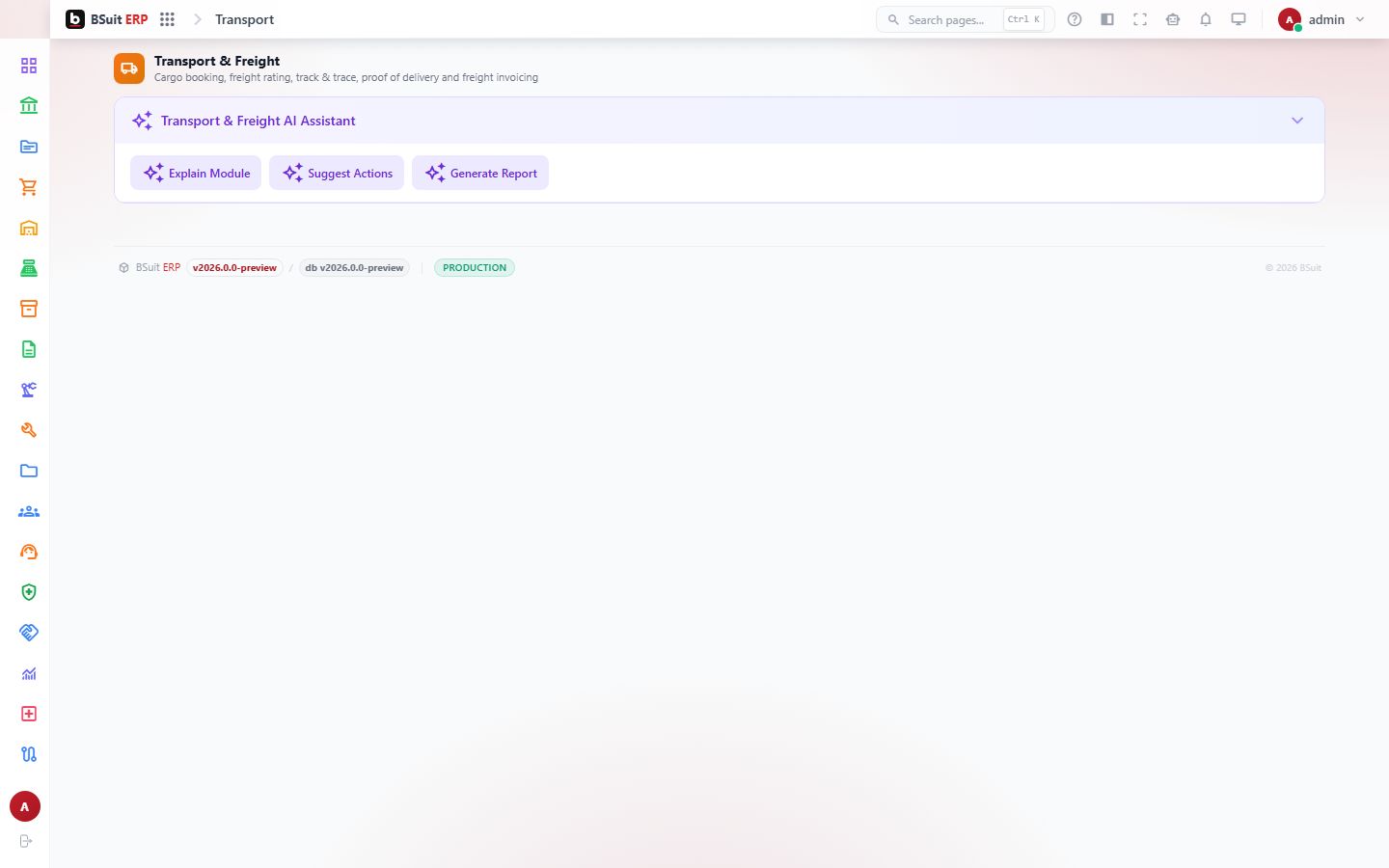
Task: Open the people group icon in the sidebar
Action: click(x=29, y=511)
